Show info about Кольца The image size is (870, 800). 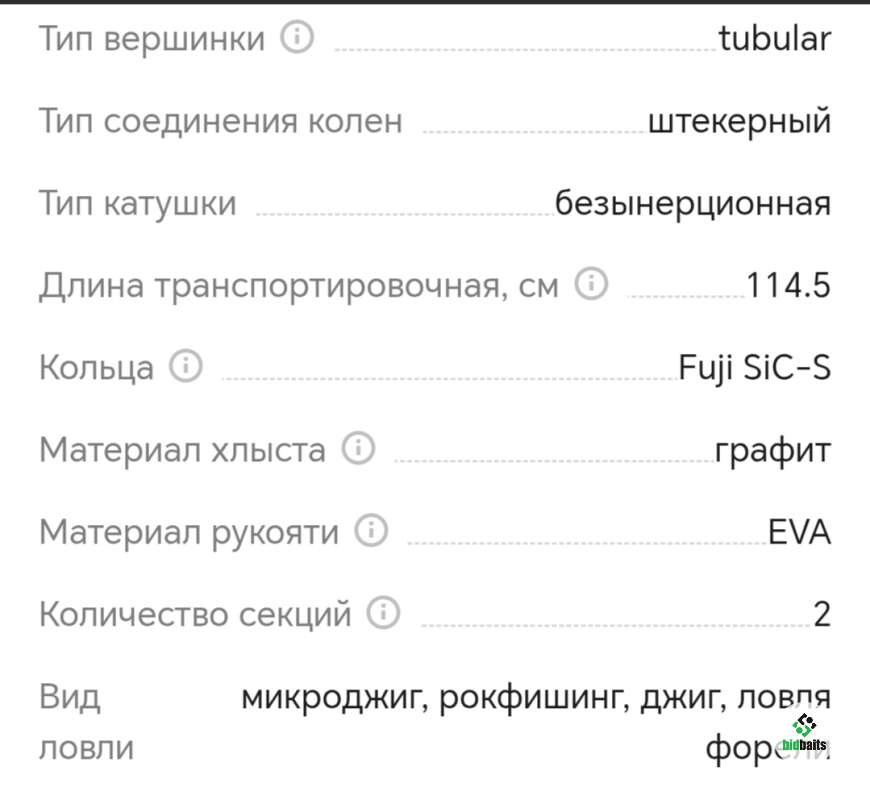point(186,367)
